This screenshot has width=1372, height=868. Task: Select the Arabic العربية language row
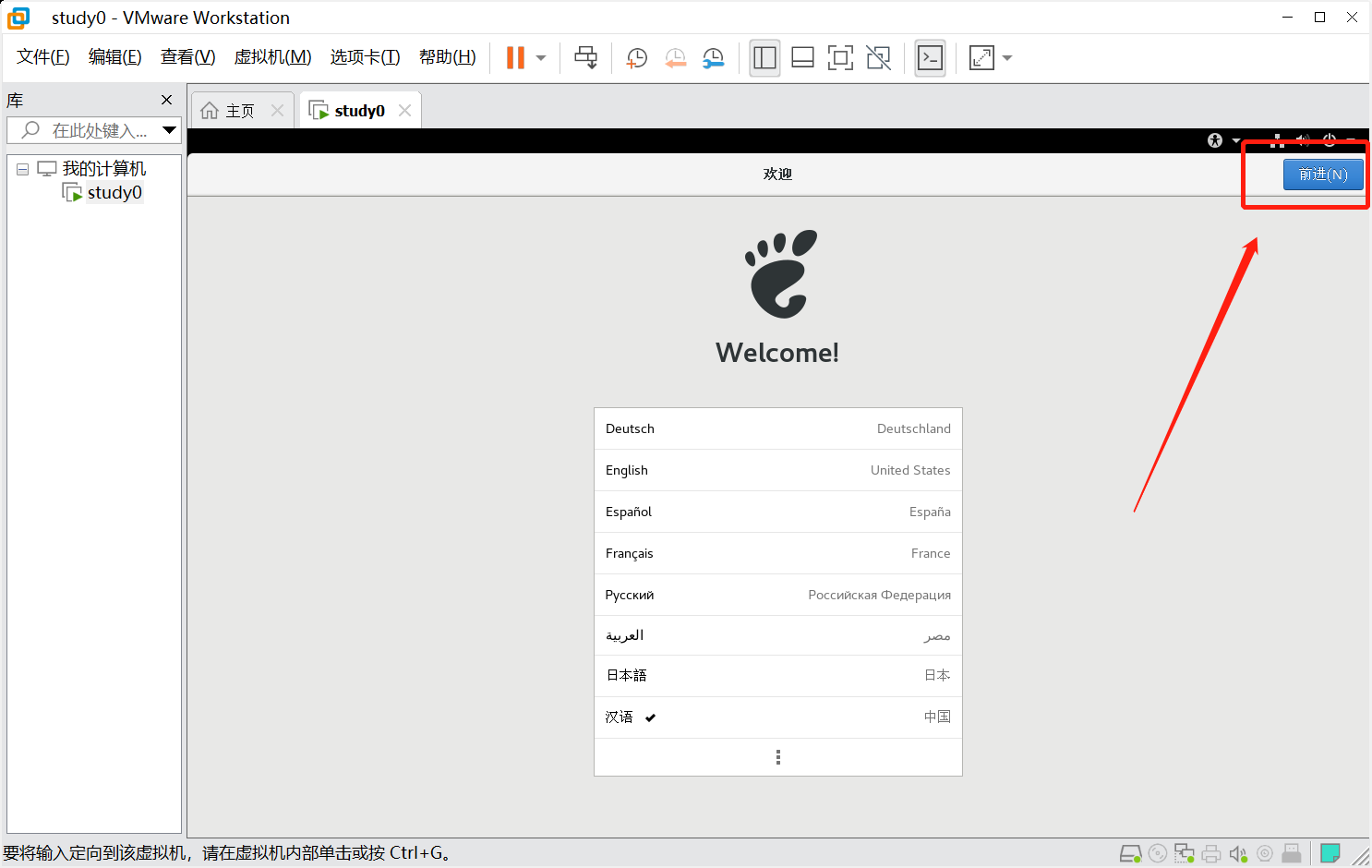778,635
